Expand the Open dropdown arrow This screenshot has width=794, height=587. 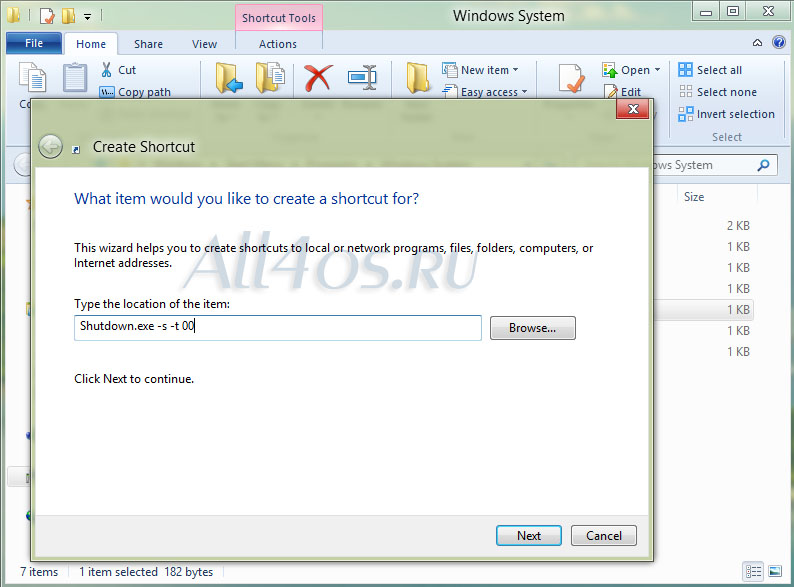pos(657,70)
